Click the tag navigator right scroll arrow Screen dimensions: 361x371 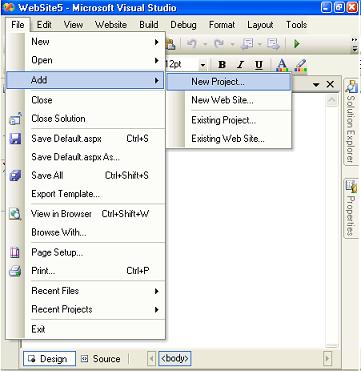(328, 359)
